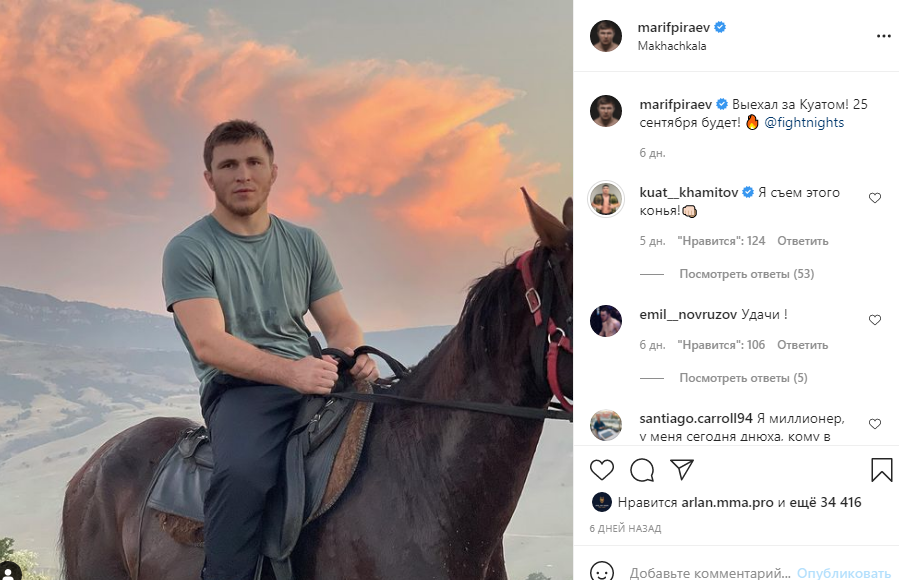This screenshot has width=899, height=580.
Task: Expand 53 replies under kuat__khamitov's comment
Action: click(x=746, y=274)
